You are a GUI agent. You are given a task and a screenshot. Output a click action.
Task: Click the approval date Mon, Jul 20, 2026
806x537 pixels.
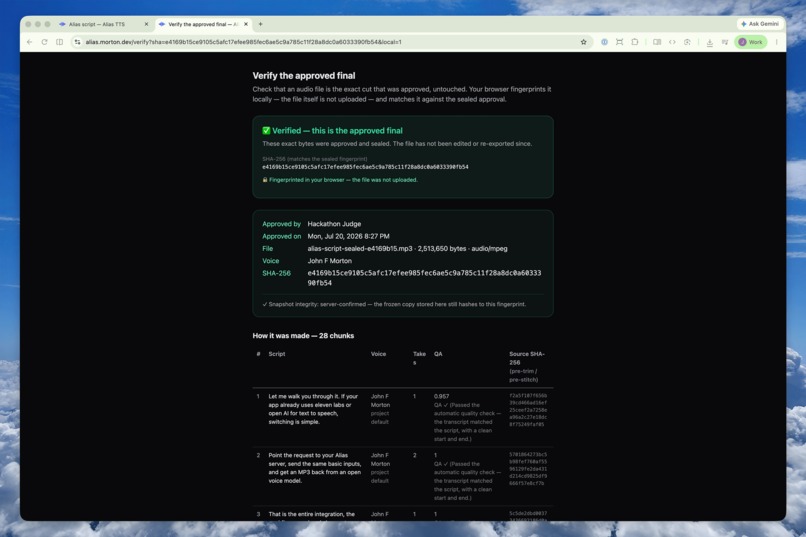[349, 236]
